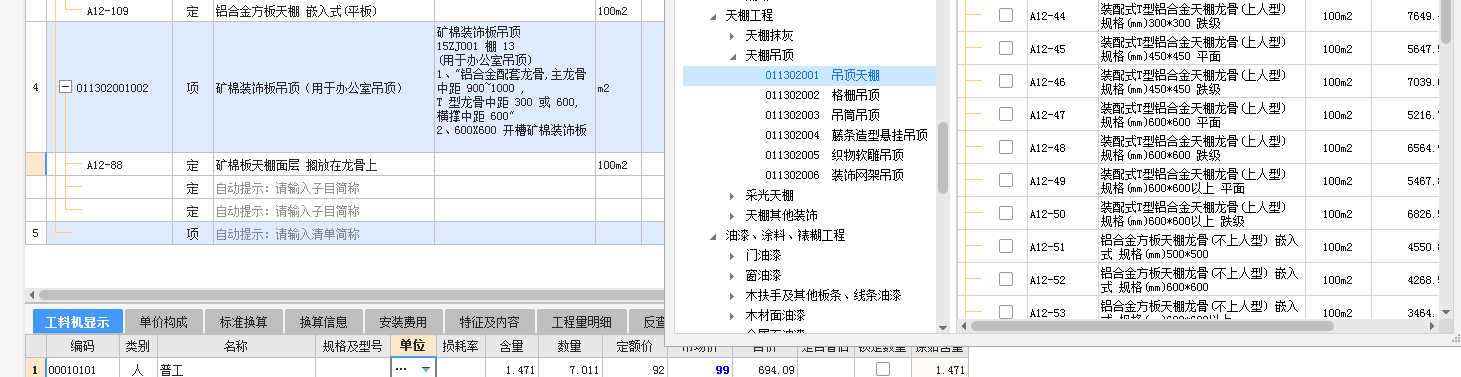The height and width of the screenshot is (377, 1461).
Task: Check the box for quota A12-48
Action: [x=1006, y=147]
